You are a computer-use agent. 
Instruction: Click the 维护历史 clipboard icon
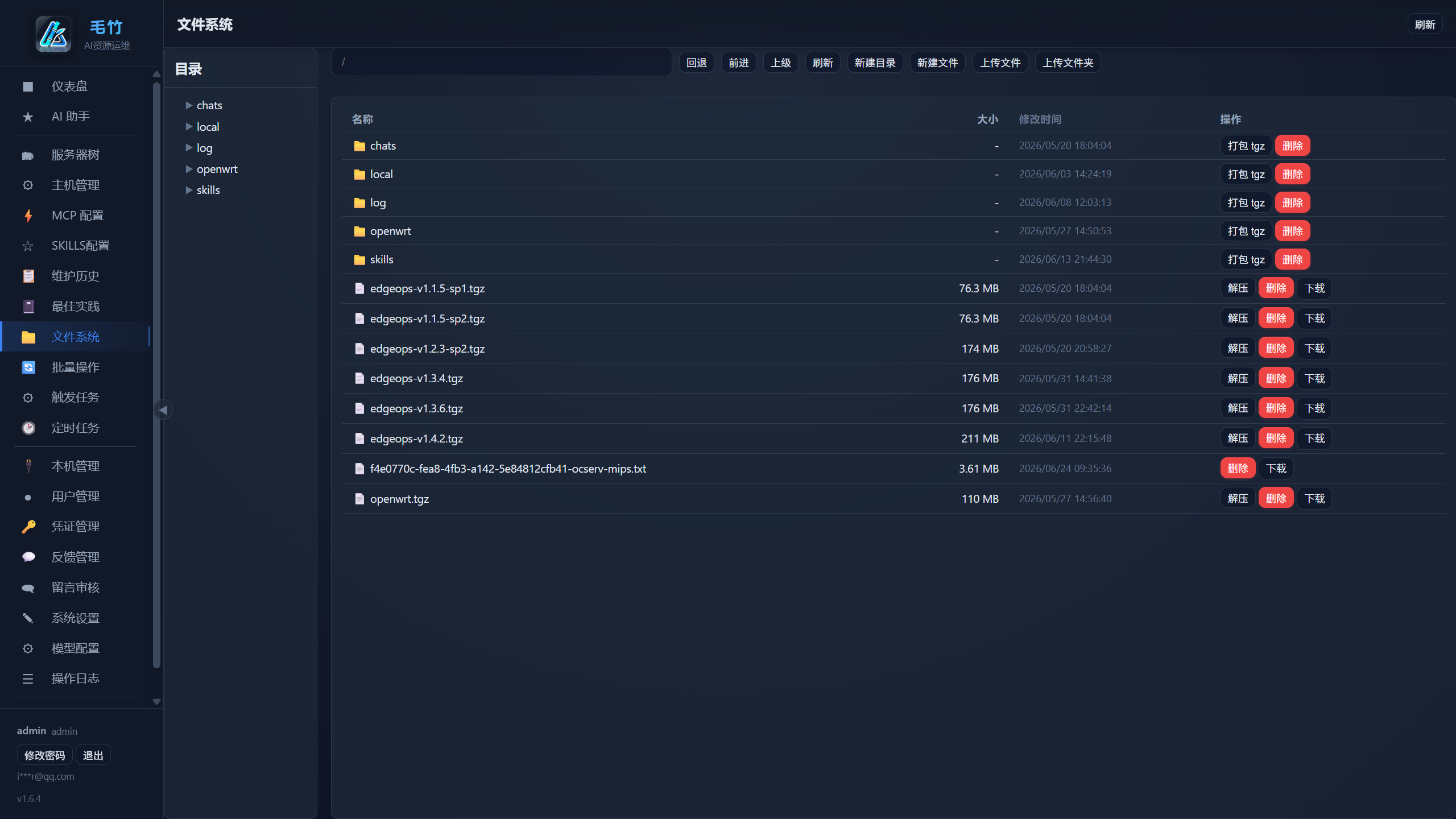tap(28, 276)
